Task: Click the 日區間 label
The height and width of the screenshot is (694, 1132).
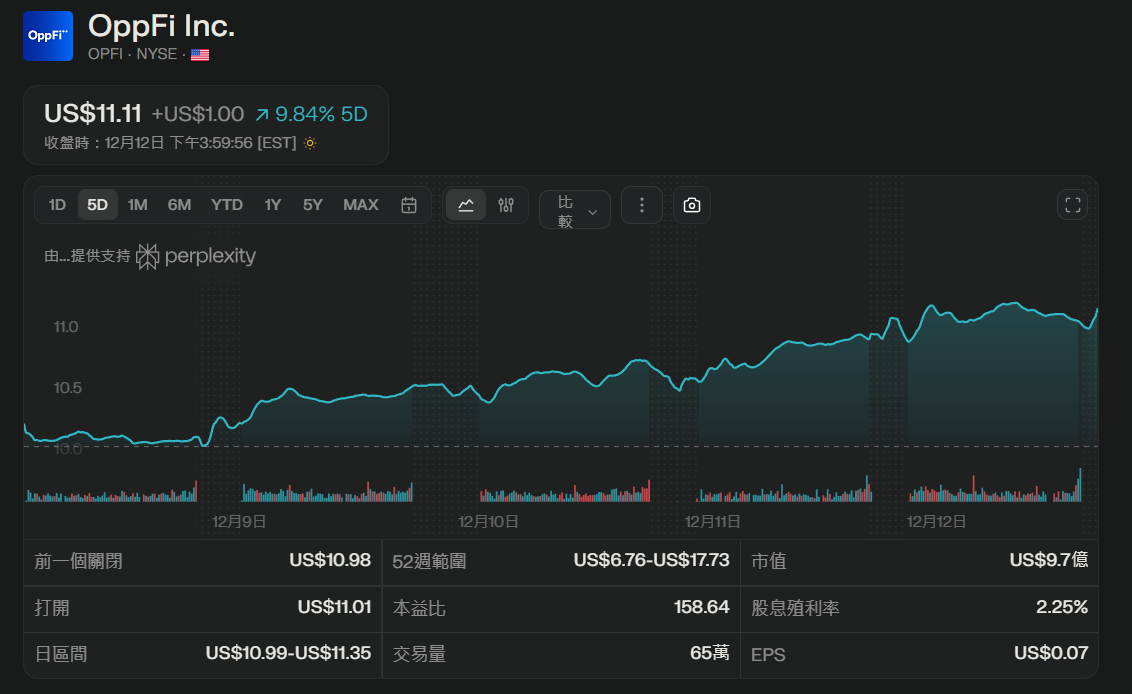Action: [61, 654]
